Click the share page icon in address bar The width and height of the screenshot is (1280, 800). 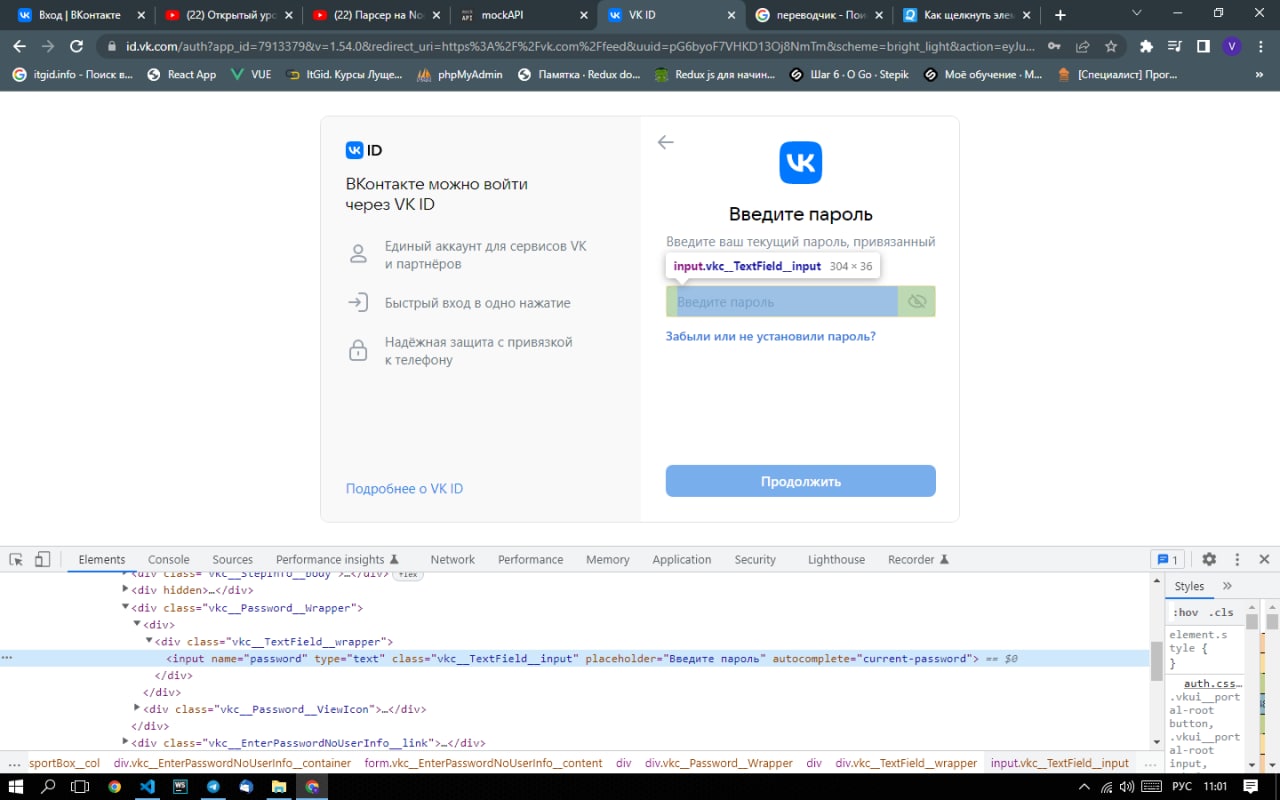(x=1082, y=46)
